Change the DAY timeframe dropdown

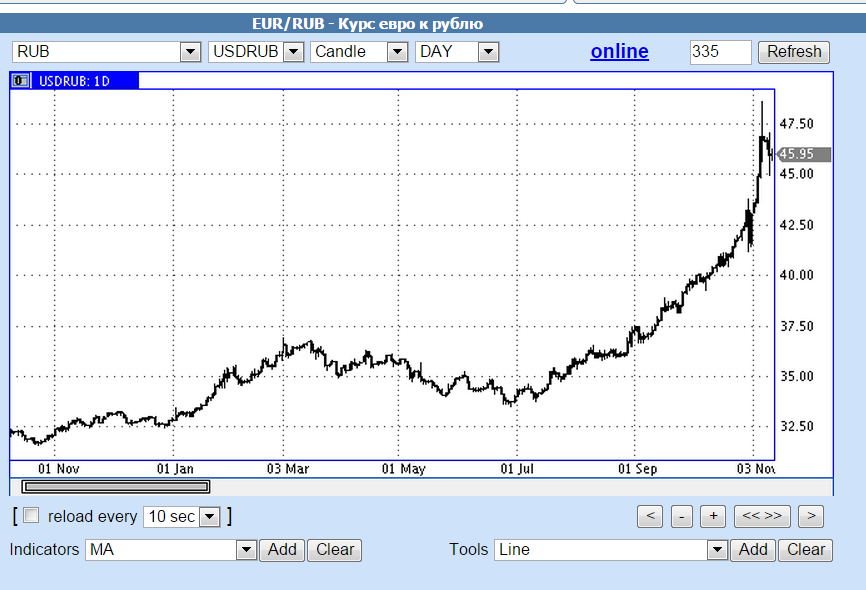(x=488, y=52)
